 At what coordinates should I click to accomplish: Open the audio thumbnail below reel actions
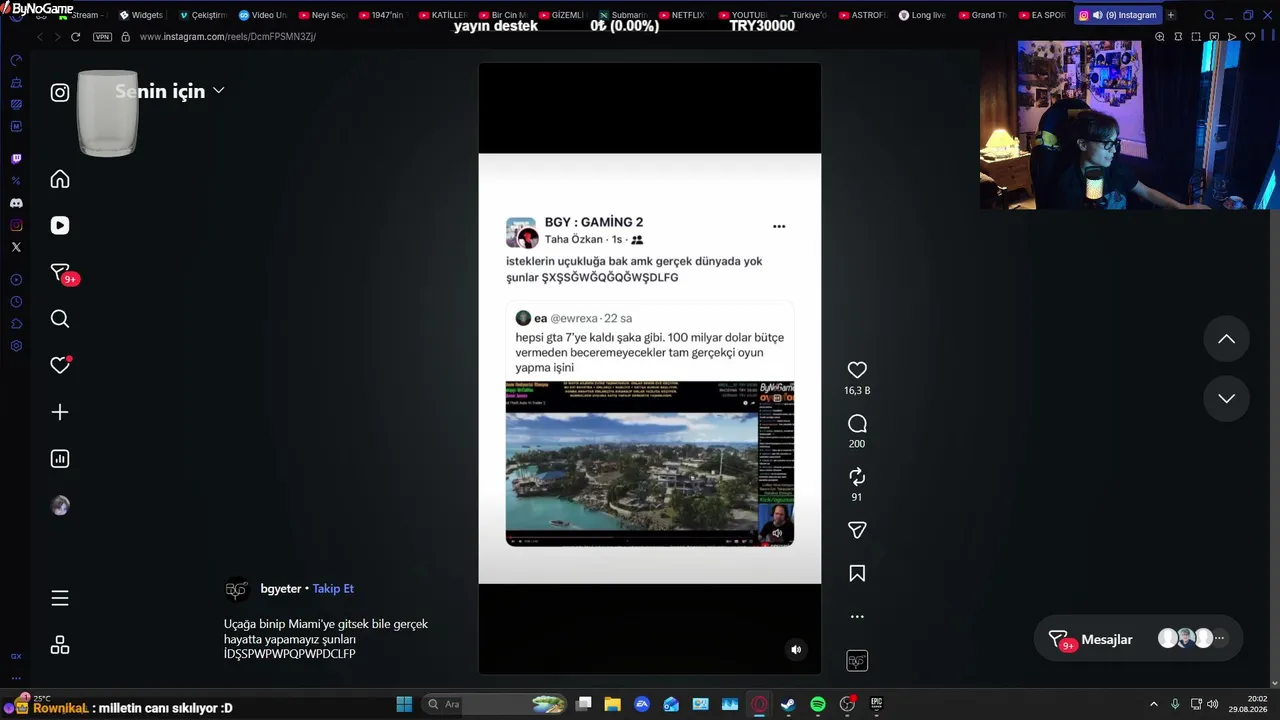tap(857, 661)
